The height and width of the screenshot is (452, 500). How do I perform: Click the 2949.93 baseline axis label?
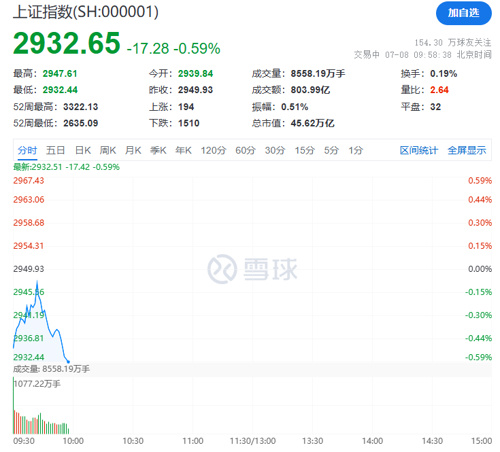coord(29,269)
